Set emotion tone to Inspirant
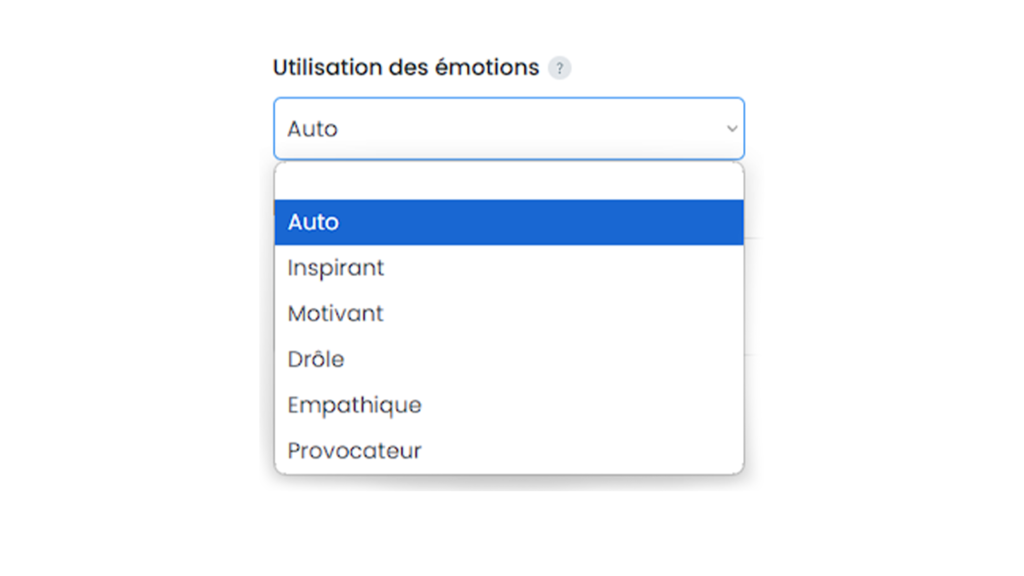Viewport: 1024px width, 576px height. (x=509, y=268)
